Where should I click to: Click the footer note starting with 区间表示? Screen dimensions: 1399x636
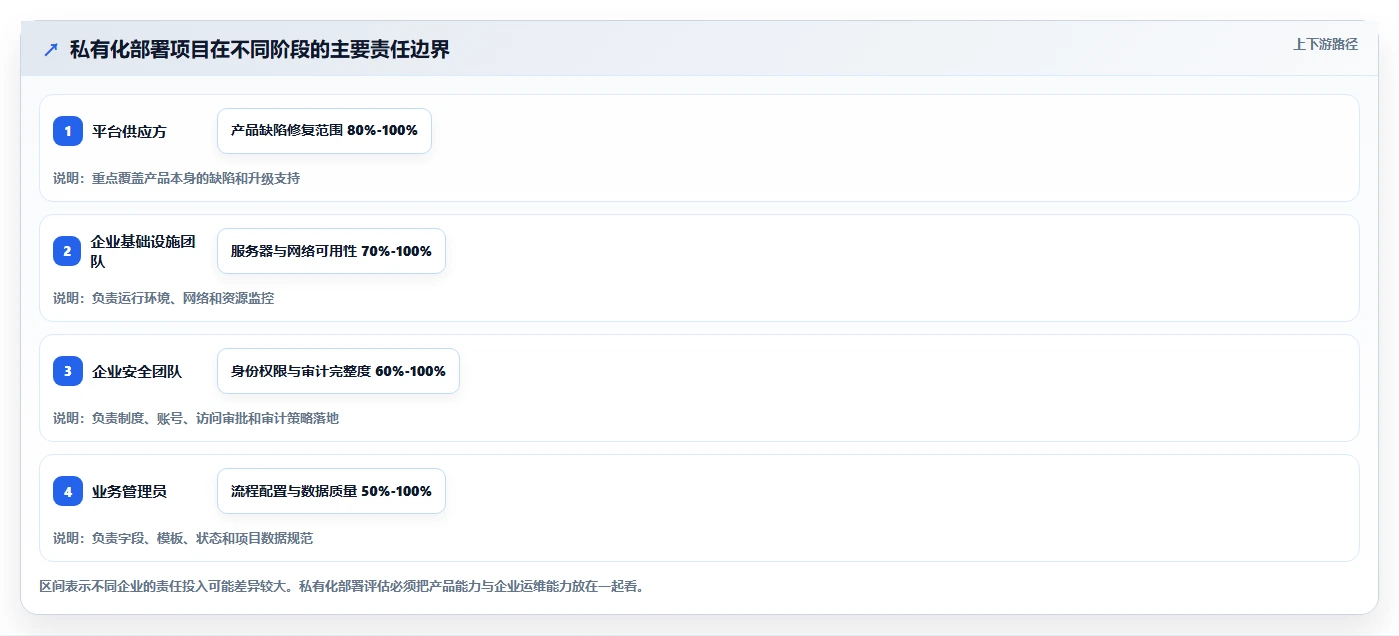click(341, 586)
